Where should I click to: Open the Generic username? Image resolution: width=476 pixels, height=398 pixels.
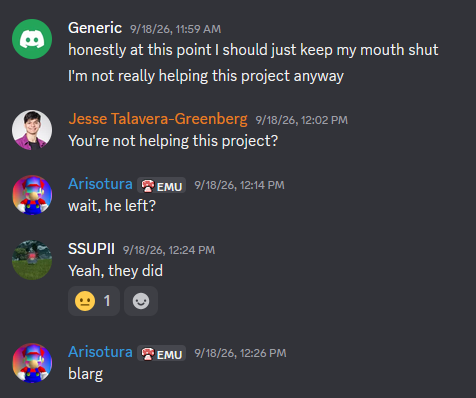coord(95,28)
